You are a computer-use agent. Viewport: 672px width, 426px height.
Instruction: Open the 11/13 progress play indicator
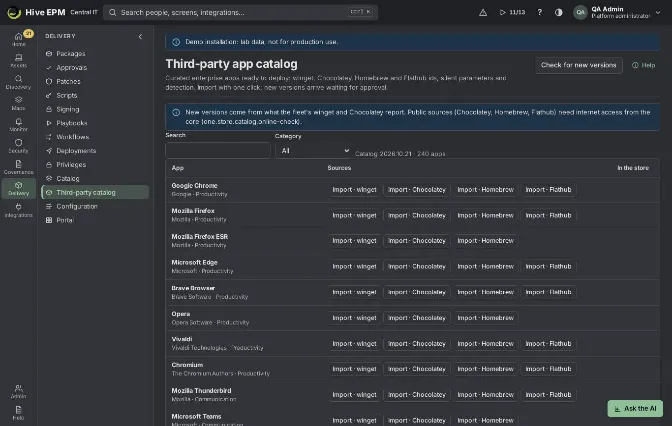coord(512,12)
